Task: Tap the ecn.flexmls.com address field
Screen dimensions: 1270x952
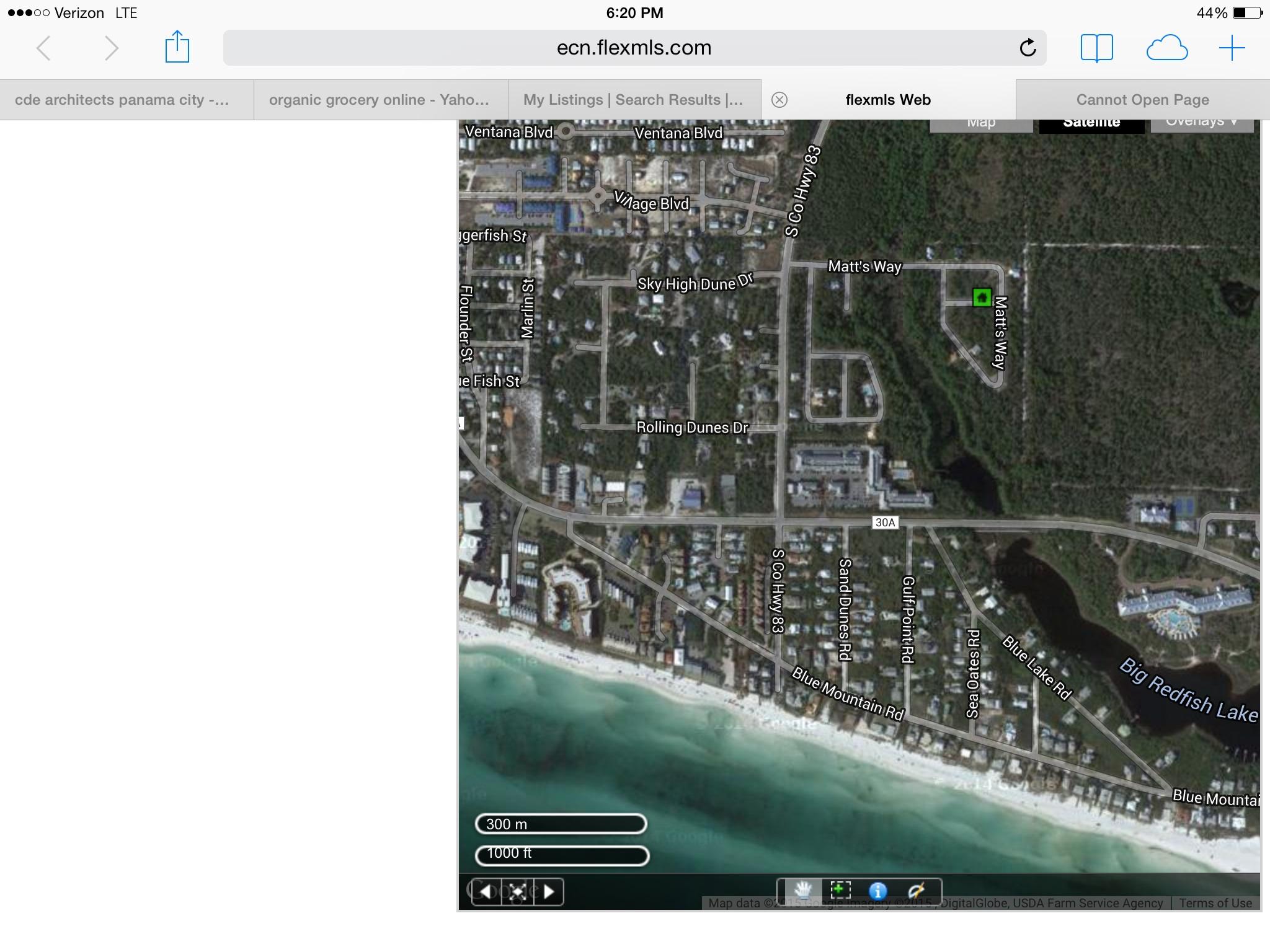Action: click(x=634, y=48)
